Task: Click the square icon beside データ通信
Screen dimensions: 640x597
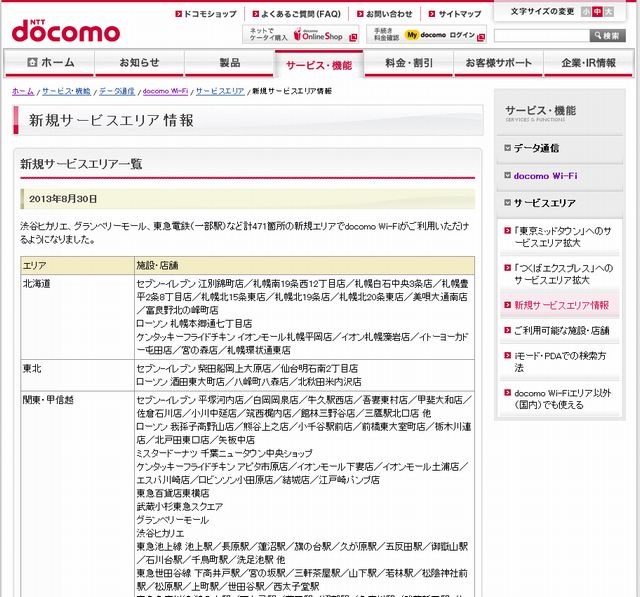Action: pyautogui.click(x=507, y=148)
